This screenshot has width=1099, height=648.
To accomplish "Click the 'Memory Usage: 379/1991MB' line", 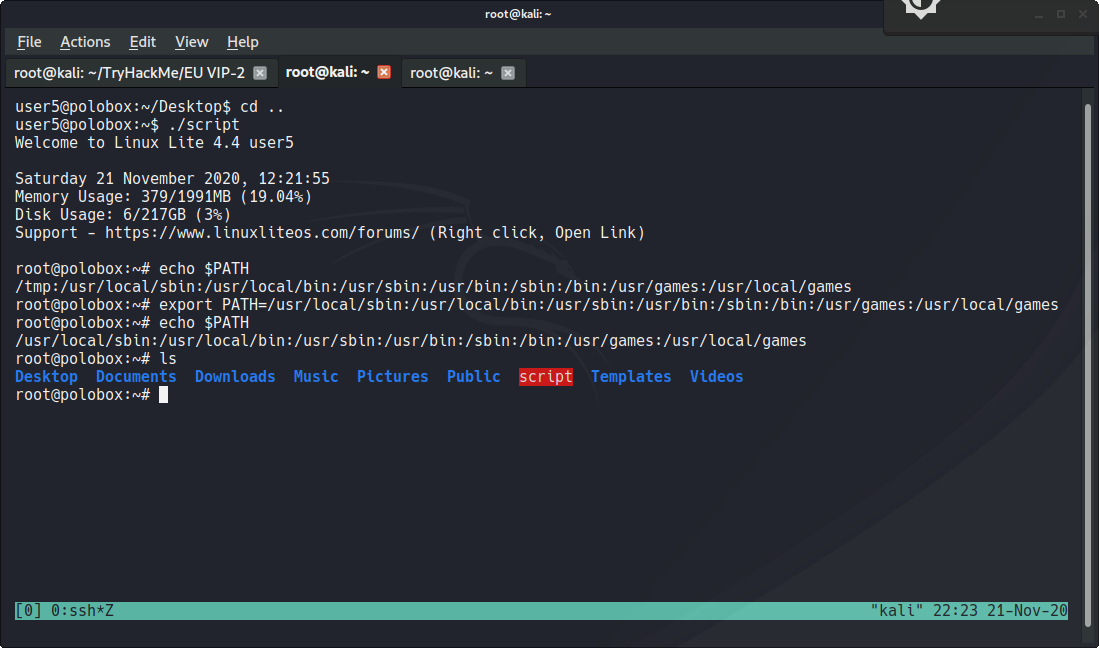I will (x=163, y=197).
